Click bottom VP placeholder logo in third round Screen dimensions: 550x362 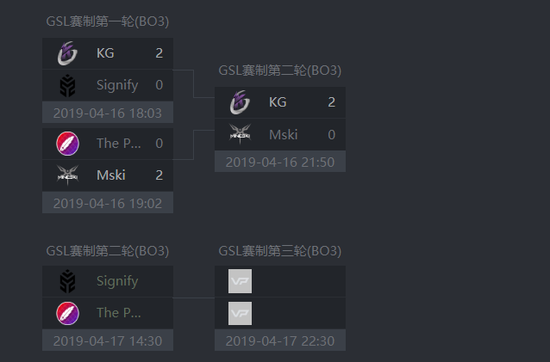240,313
